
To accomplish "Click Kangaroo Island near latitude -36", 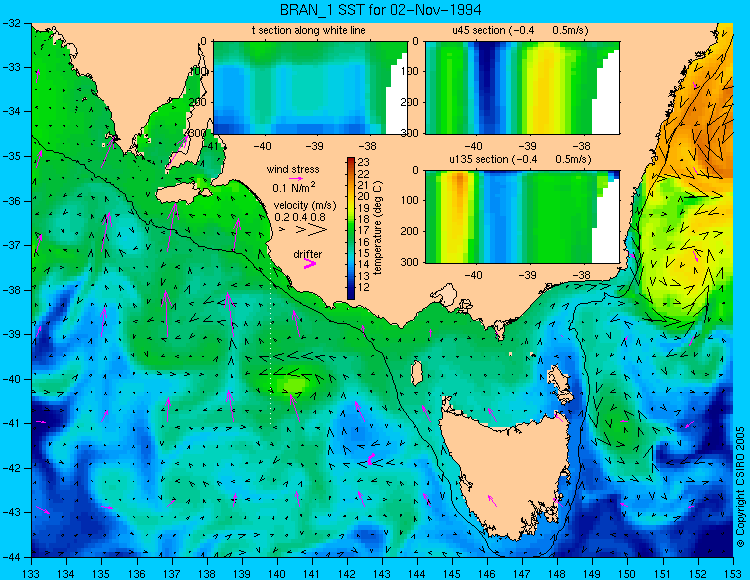I will [x=183, y=194].
